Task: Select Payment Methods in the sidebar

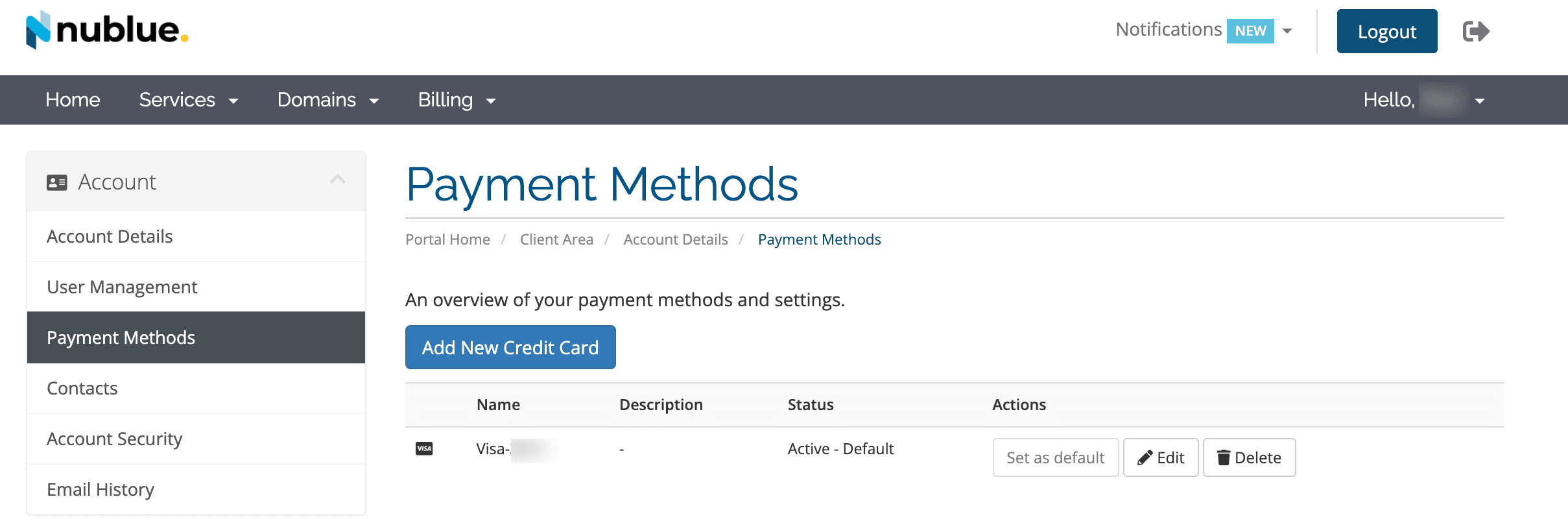Action: [x=196, y=337]
